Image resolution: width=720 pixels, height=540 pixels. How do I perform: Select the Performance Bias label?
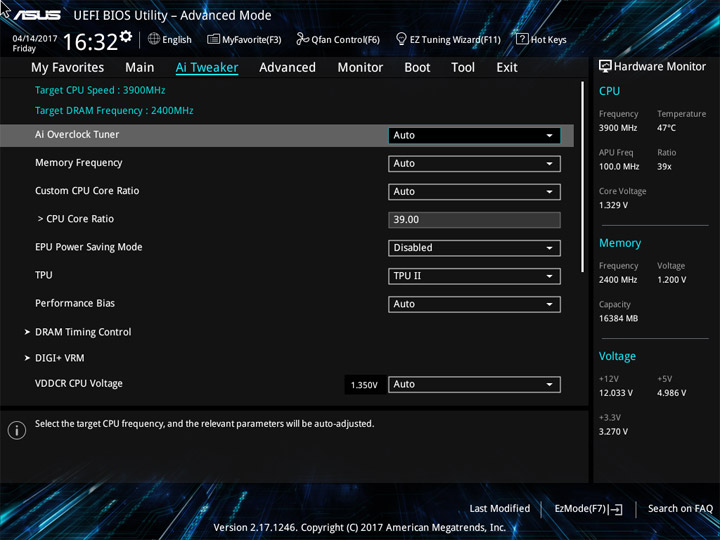75,303
